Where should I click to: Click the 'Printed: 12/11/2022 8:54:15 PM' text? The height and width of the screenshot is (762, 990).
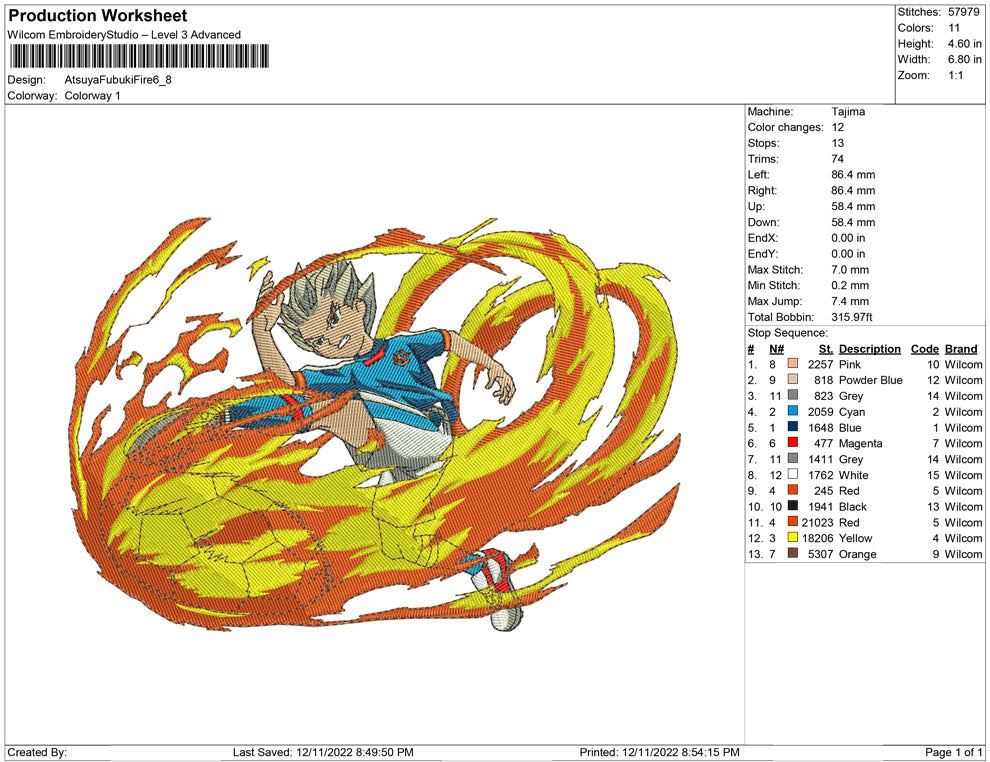coord(659,752)
